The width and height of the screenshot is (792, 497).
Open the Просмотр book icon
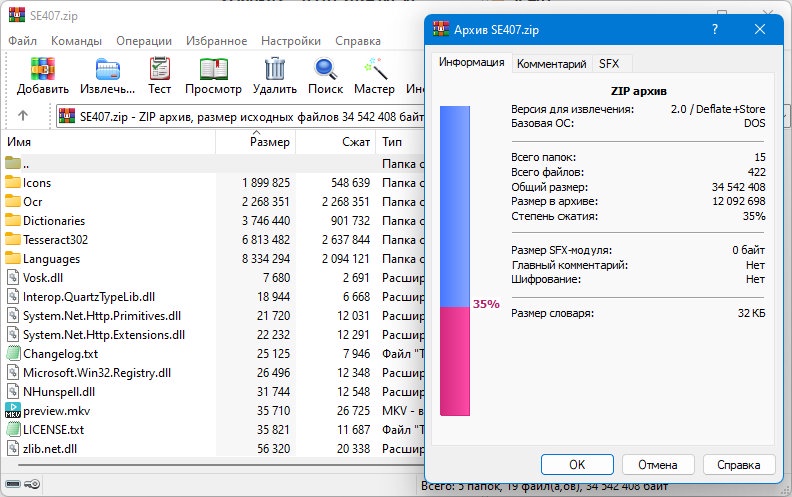tap(213, 69)
